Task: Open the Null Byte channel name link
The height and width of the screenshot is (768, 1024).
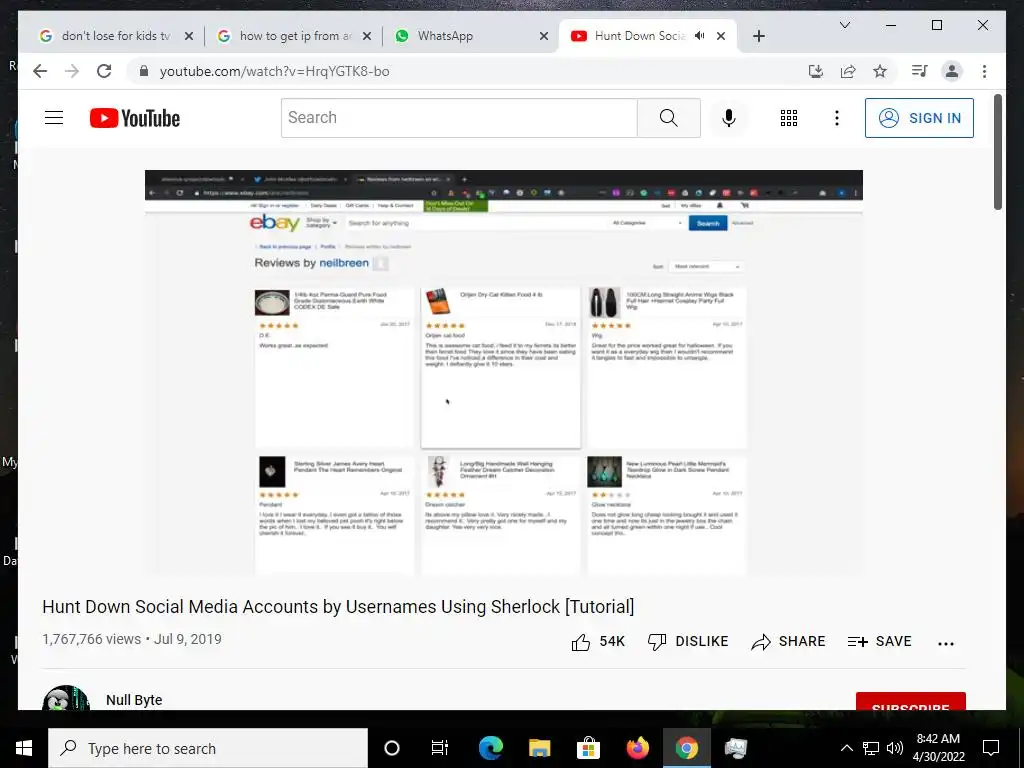Action: (134, 699)
